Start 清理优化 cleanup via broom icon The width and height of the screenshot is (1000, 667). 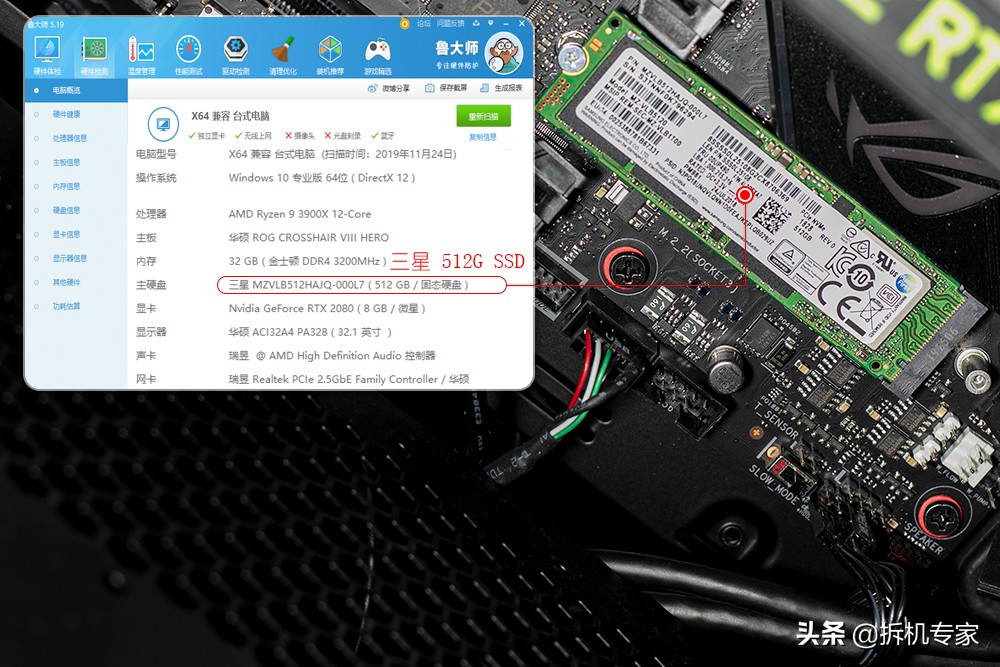tap(283, 48)
